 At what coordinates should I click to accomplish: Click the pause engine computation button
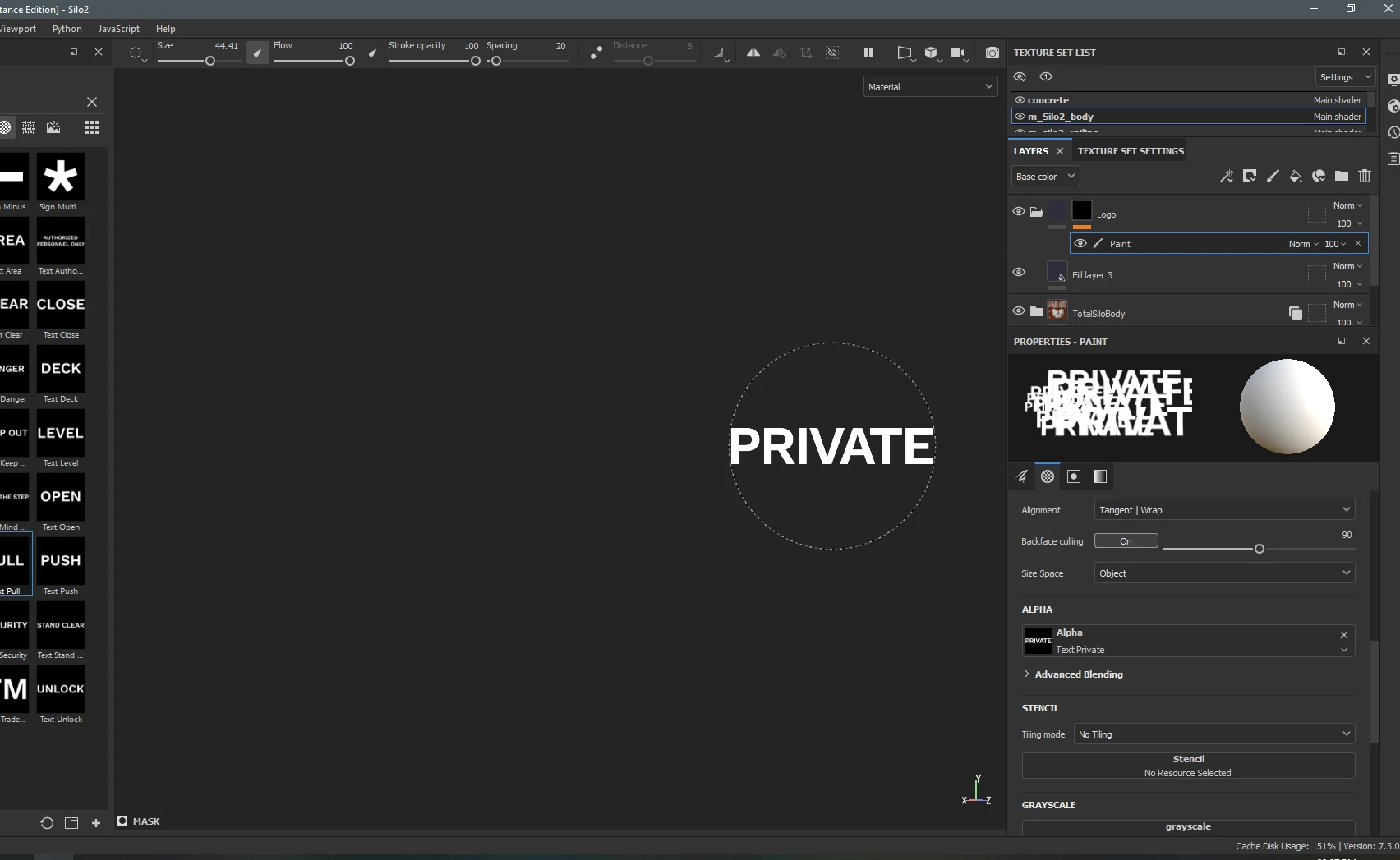click(x=868, y=53)
